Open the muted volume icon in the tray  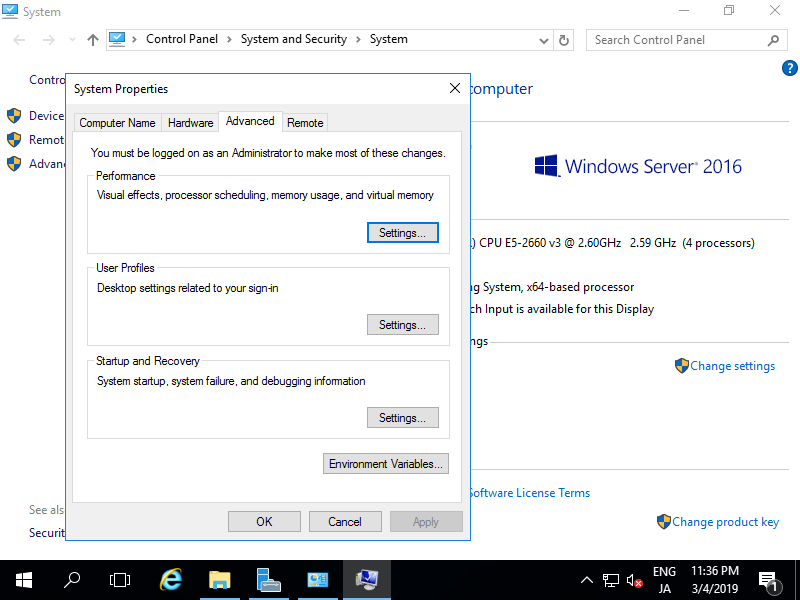[x=635, y=580]
